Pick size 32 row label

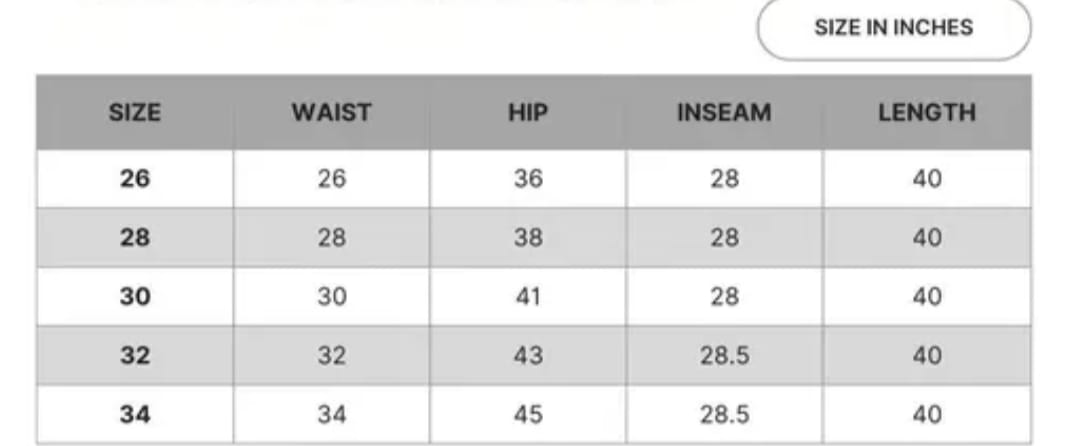[x=134, y=355]
